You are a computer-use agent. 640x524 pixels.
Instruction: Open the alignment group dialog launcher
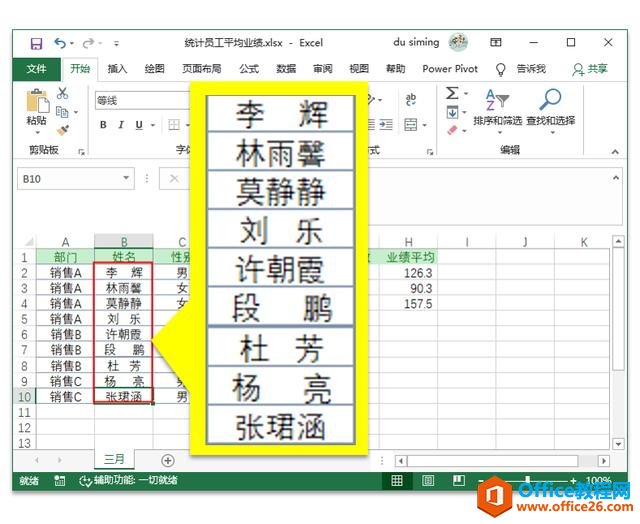(x=429, y=152)
